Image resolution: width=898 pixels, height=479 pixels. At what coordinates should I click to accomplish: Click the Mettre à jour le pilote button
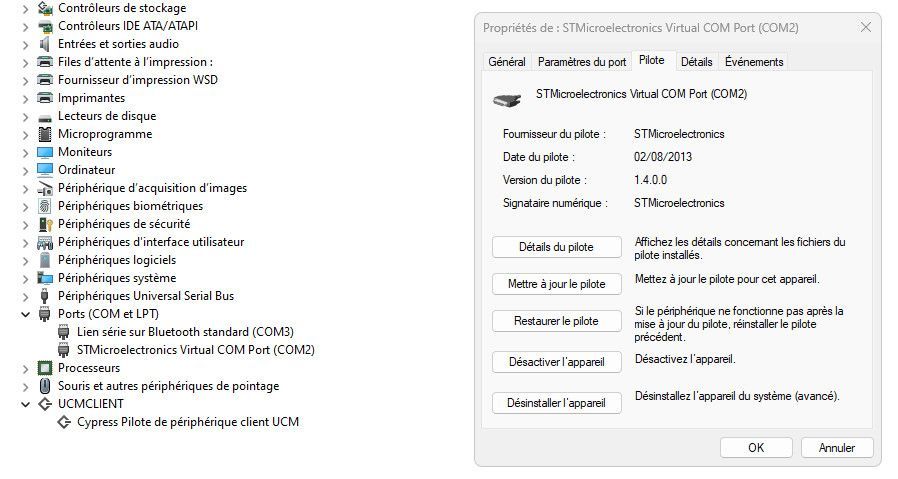(x=557, y=284)
